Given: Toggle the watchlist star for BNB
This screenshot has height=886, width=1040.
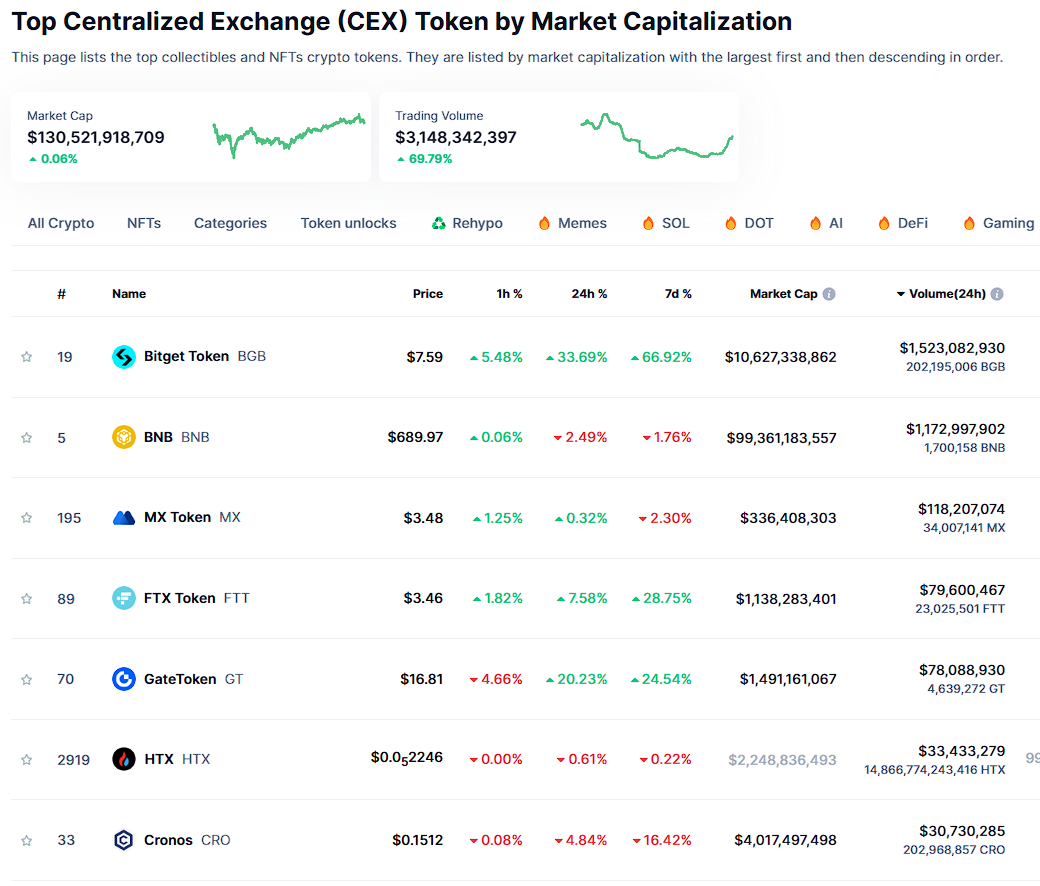Looking at the screenshot, I should pyautogui.click(x=26, y=437).
